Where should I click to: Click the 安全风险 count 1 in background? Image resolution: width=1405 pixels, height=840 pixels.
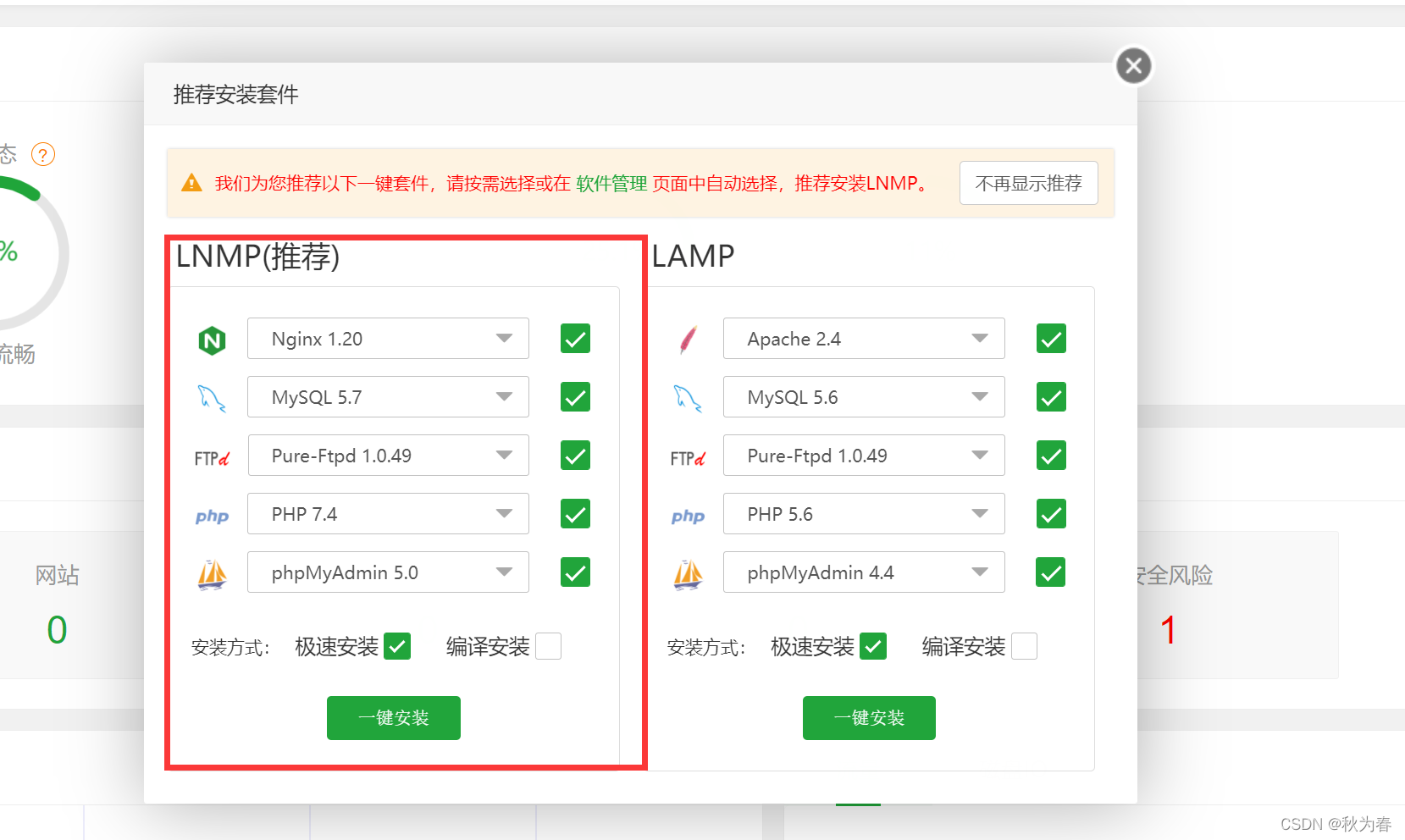point(1168,630)
